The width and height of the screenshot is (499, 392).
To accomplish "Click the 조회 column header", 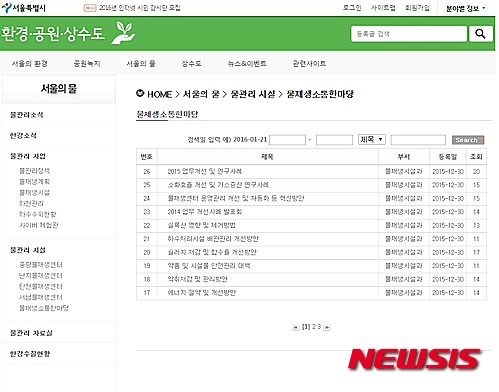I will pyautogui.click(x=476, y=157).
